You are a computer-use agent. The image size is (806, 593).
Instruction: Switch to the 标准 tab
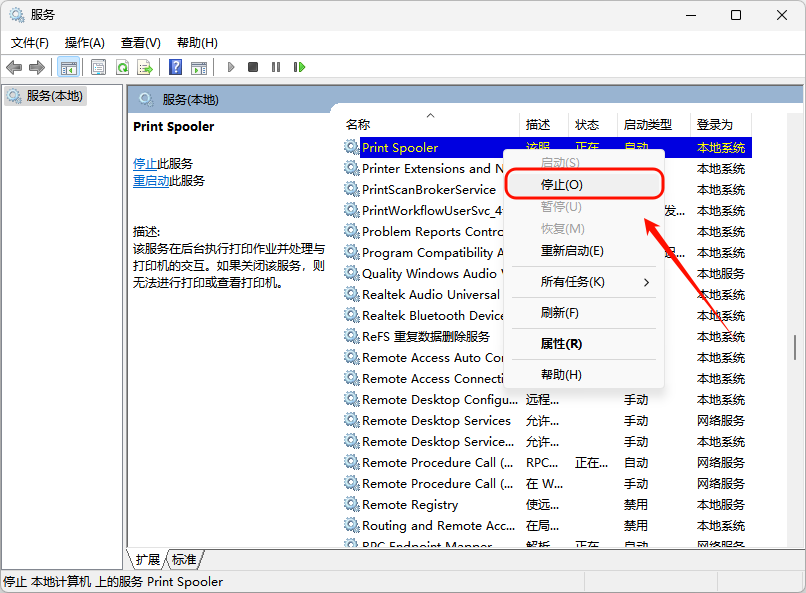[184, 559]
